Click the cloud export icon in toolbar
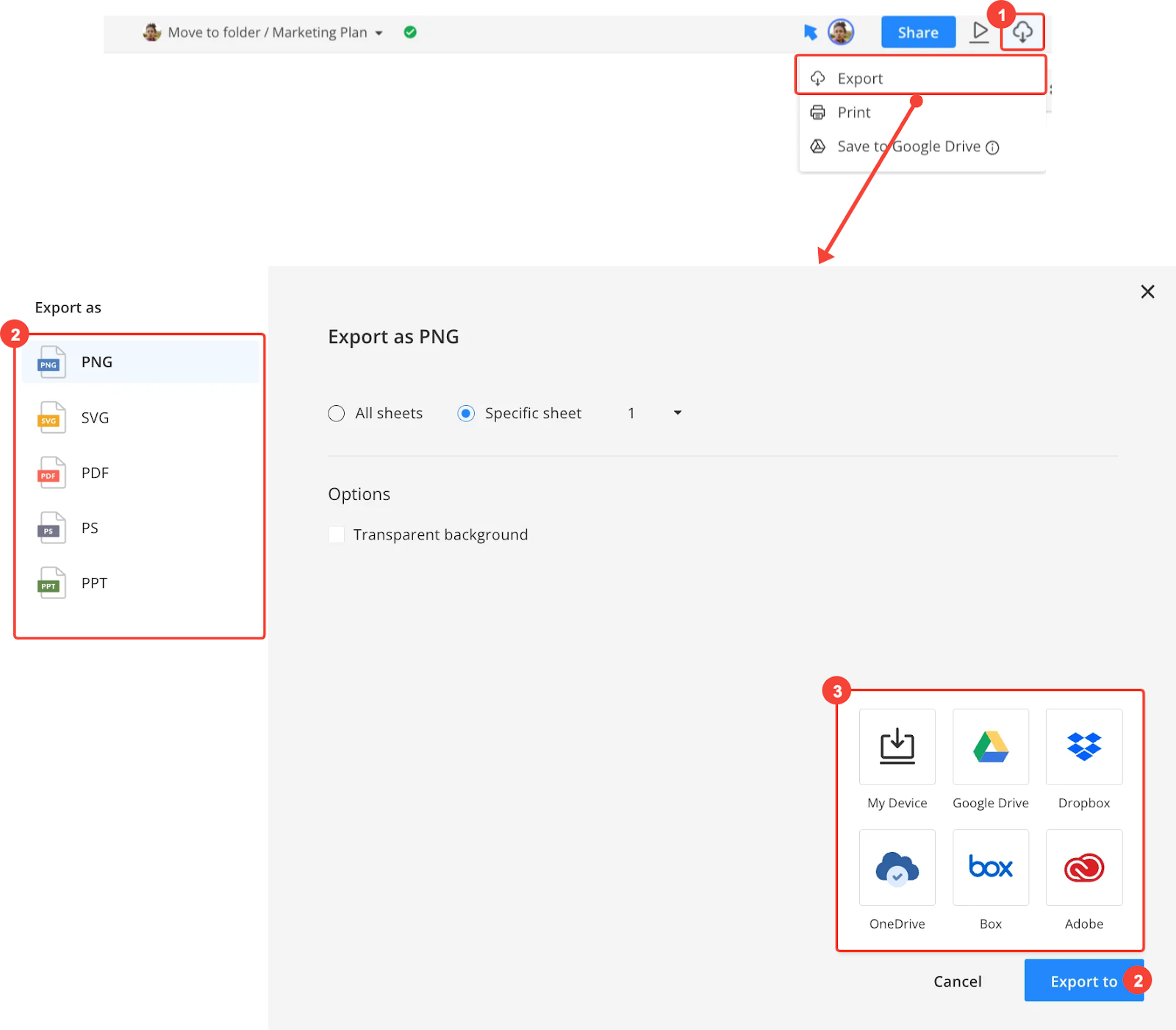 pos(1022,32)
